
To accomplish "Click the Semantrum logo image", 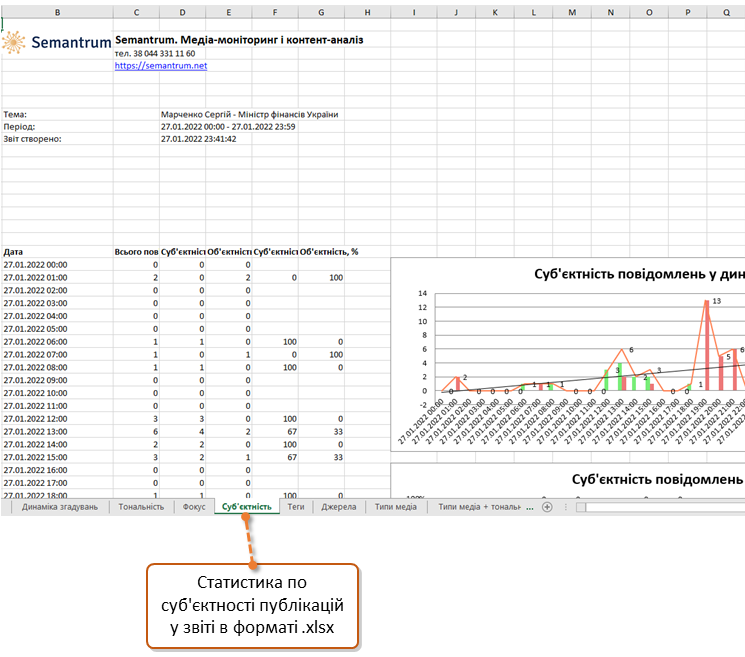I will (57, 42).
